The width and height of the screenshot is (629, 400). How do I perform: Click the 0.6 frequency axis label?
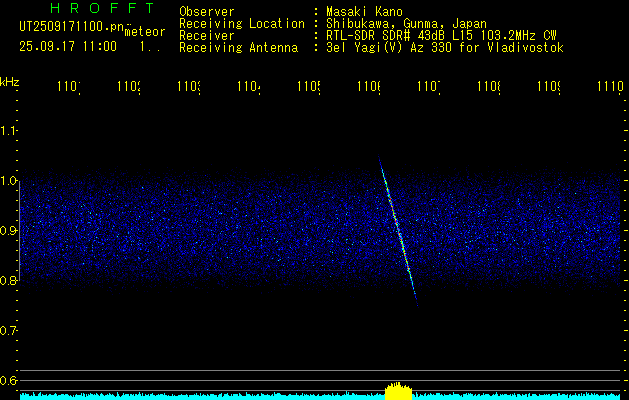pos(9,380)
